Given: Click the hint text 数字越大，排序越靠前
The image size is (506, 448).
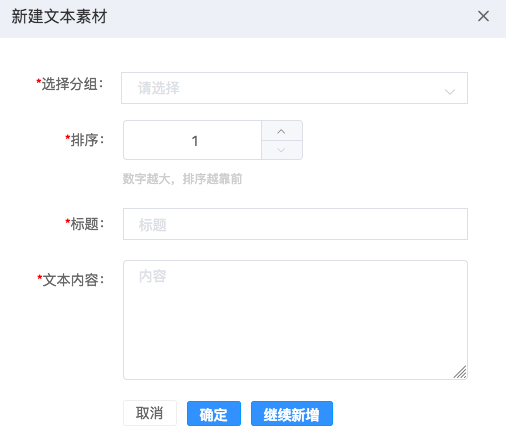Looking at the screenshot, I should click(x=182, y=179).
